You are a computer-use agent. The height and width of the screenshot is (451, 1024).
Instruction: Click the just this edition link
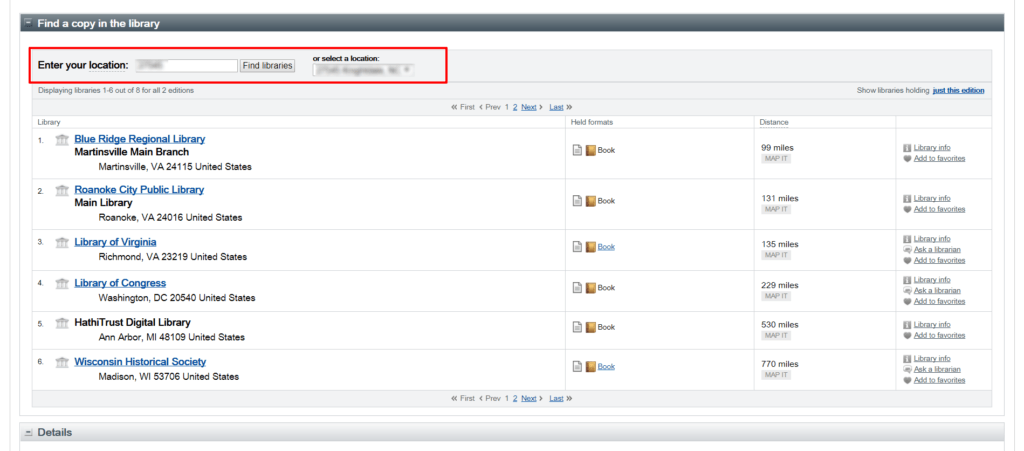click(958, 91)
